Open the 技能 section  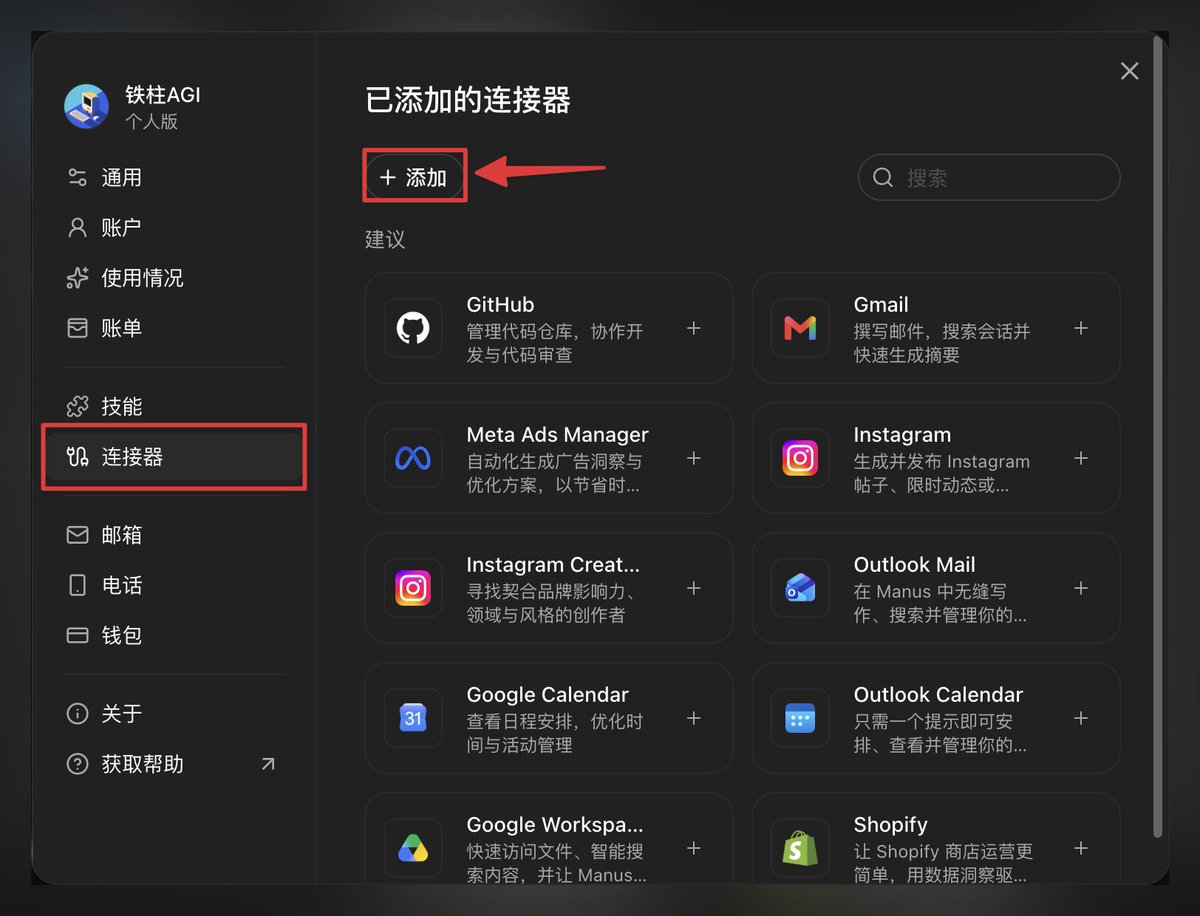[x=174, y=406]
